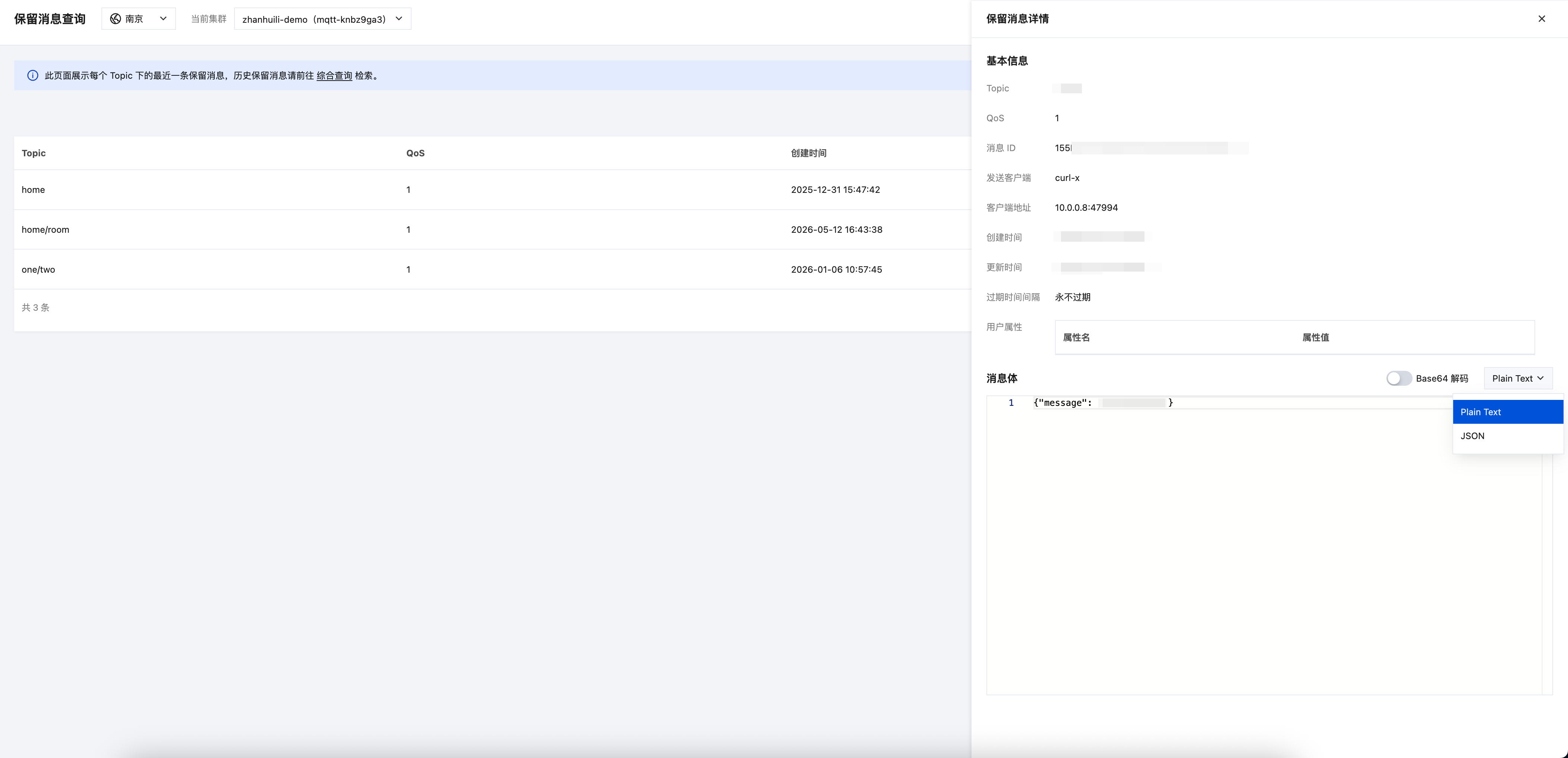This screenshot has width=1568, height=758.
Task: Click the QoS column header
Action: 415,153
